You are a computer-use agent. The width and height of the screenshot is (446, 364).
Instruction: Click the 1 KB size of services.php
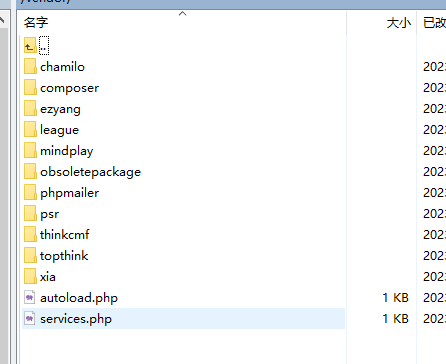[x=395, y=319]
